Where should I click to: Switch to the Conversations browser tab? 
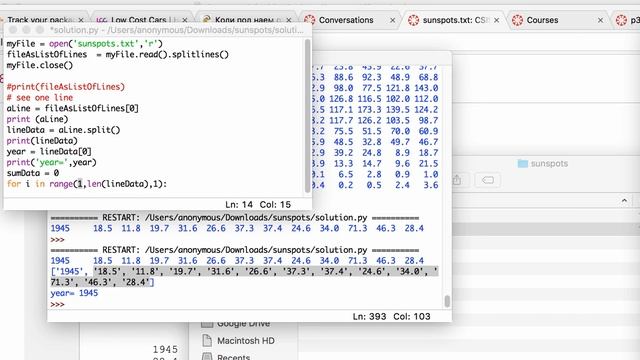346,20
